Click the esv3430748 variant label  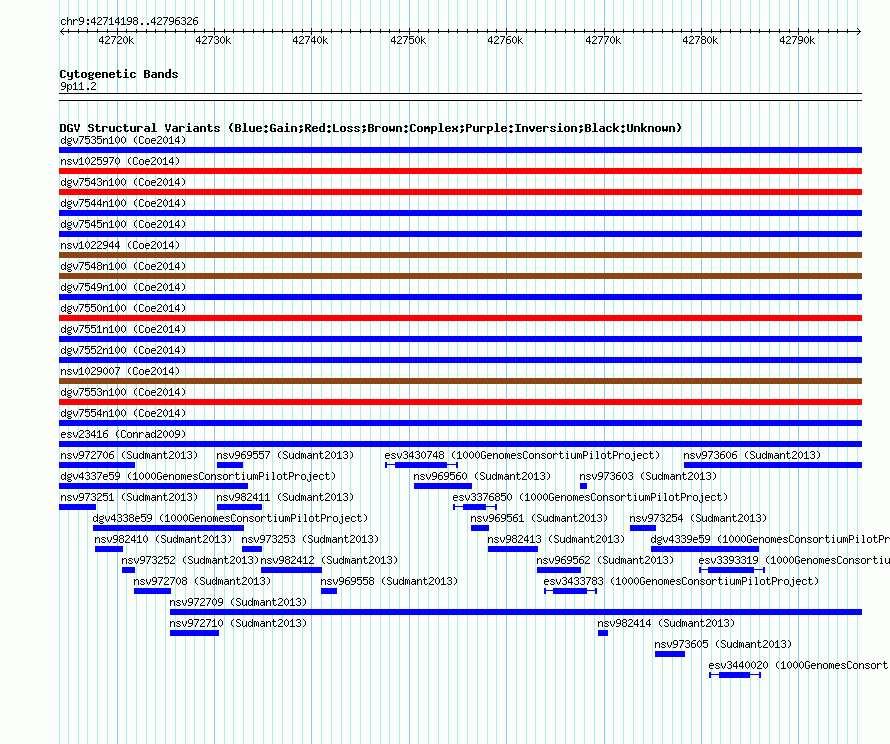click(x=522, y=455)
